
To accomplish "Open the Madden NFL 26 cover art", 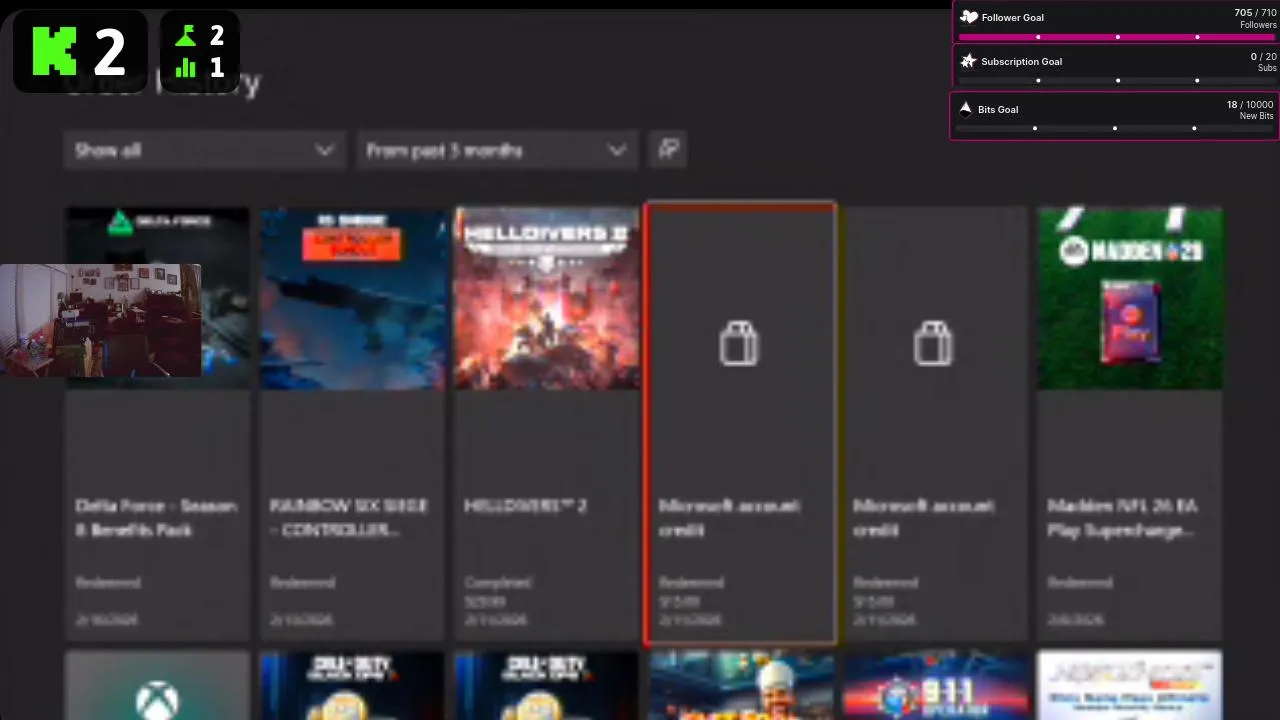I will (x=1130, y=298).
